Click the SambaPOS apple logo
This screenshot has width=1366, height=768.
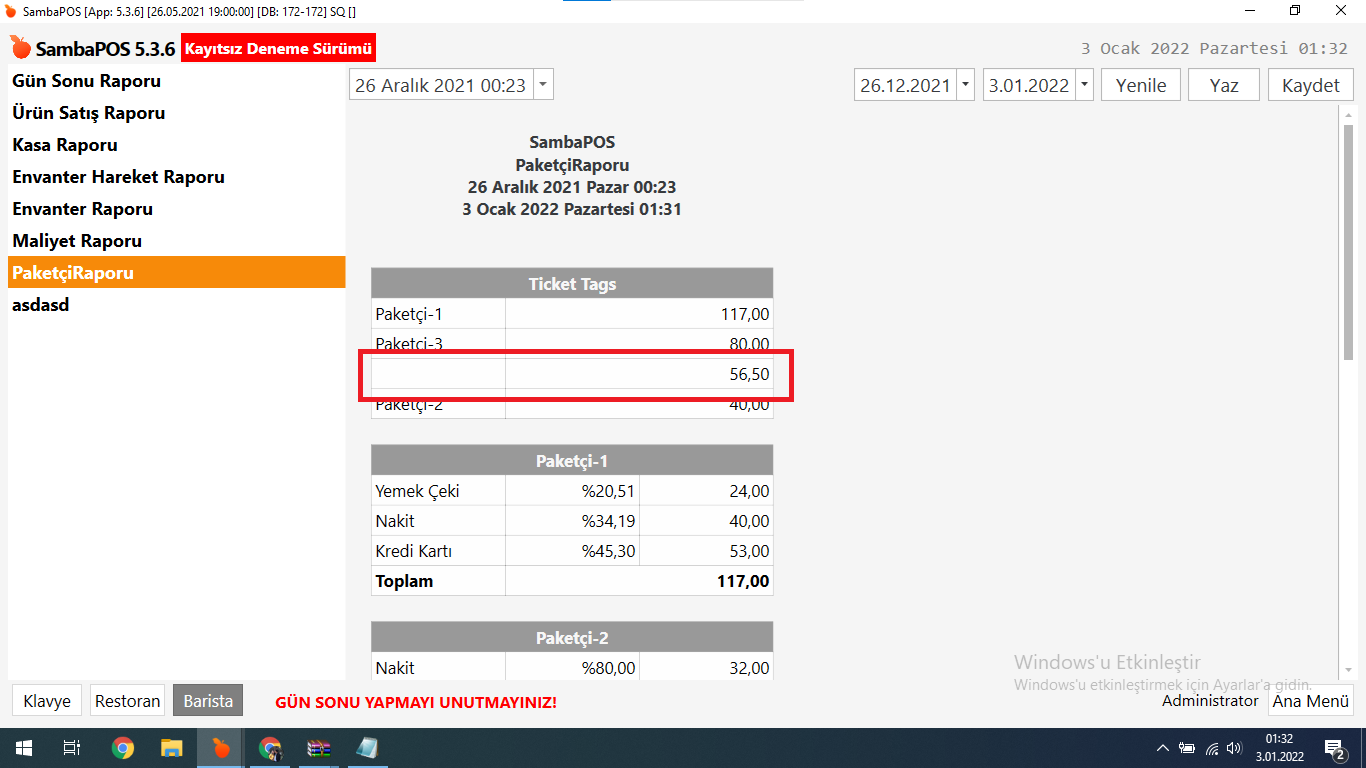point(21,48)
